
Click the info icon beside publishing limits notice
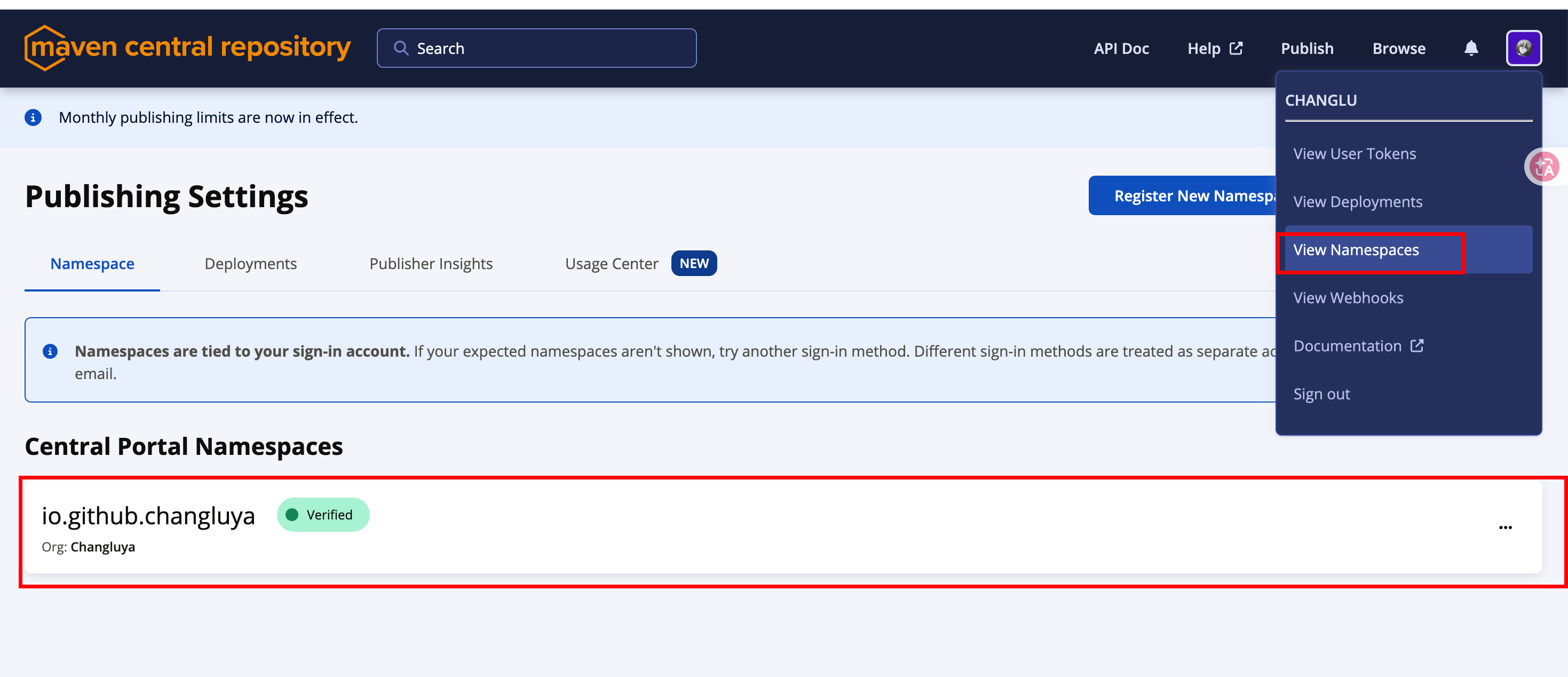tap(33, 117)
